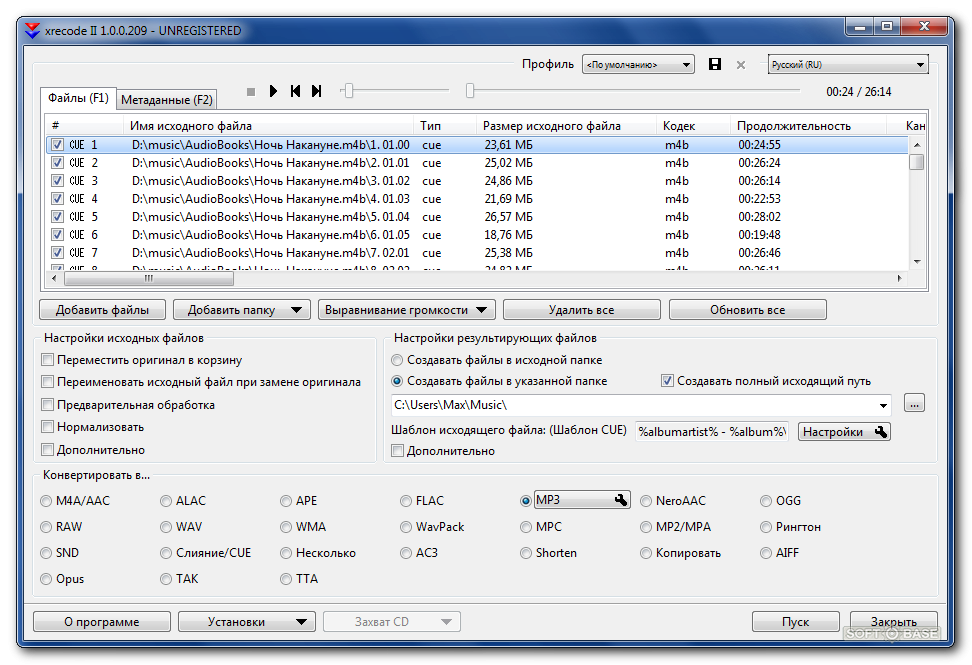Sort by Продолжительность column header
Screen dimensions: 972x665
coord(808,126)
